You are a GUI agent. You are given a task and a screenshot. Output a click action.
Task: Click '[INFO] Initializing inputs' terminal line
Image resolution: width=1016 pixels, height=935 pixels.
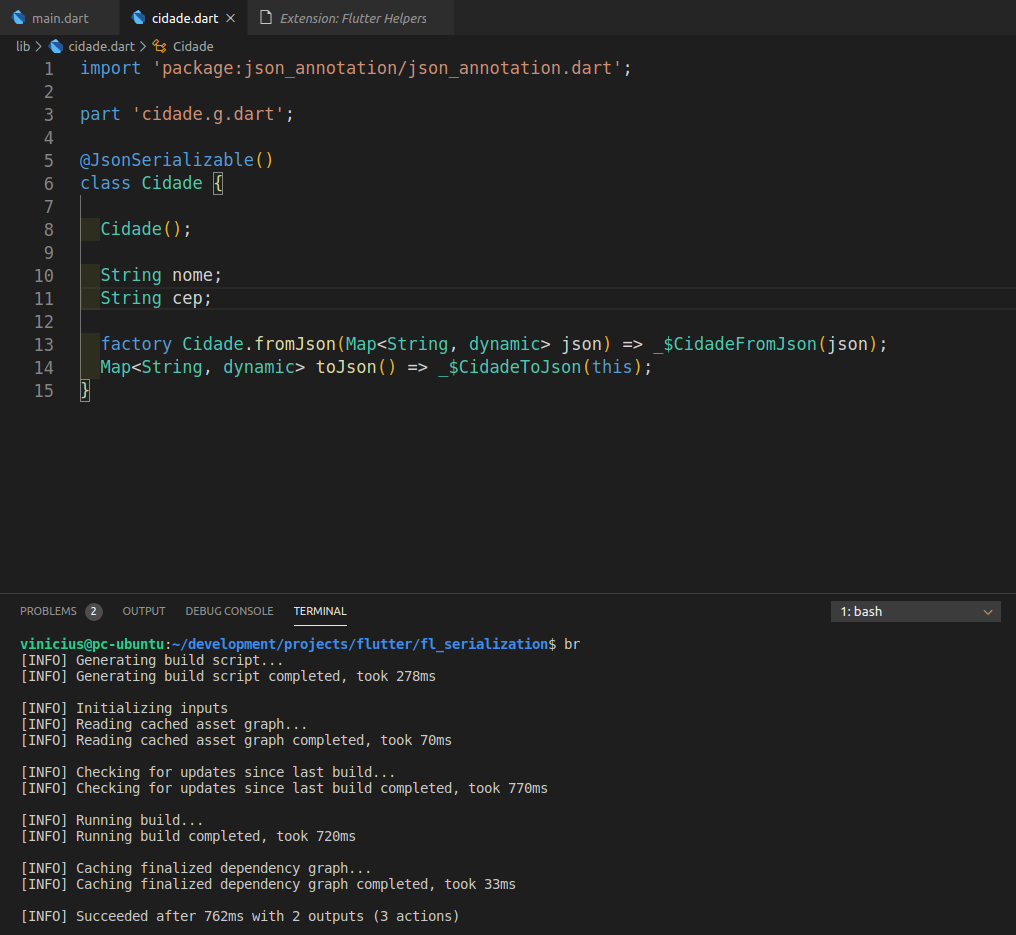click(x=124, y=708)
